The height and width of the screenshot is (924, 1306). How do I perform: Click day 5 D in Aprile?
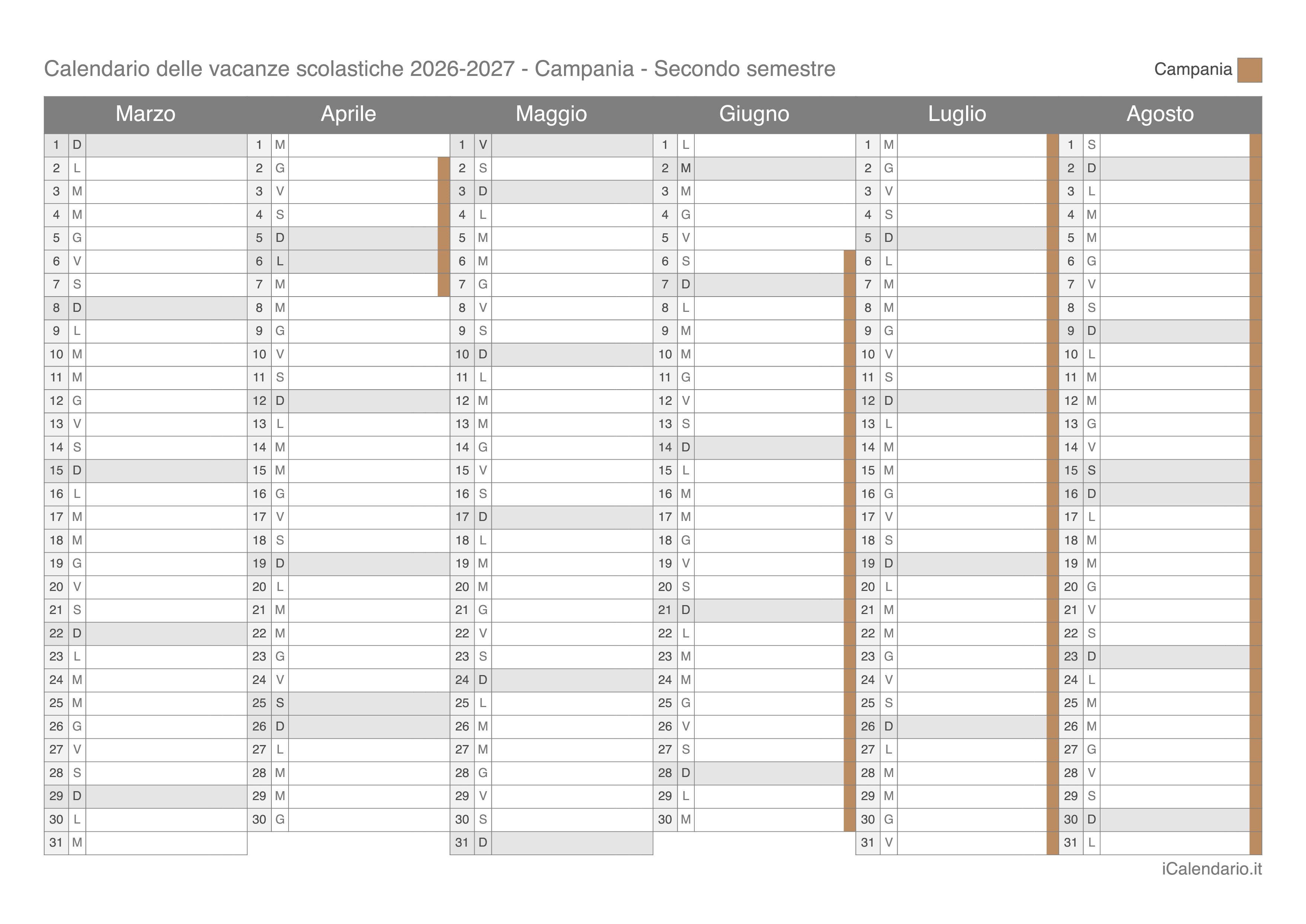tap(348, 239)
